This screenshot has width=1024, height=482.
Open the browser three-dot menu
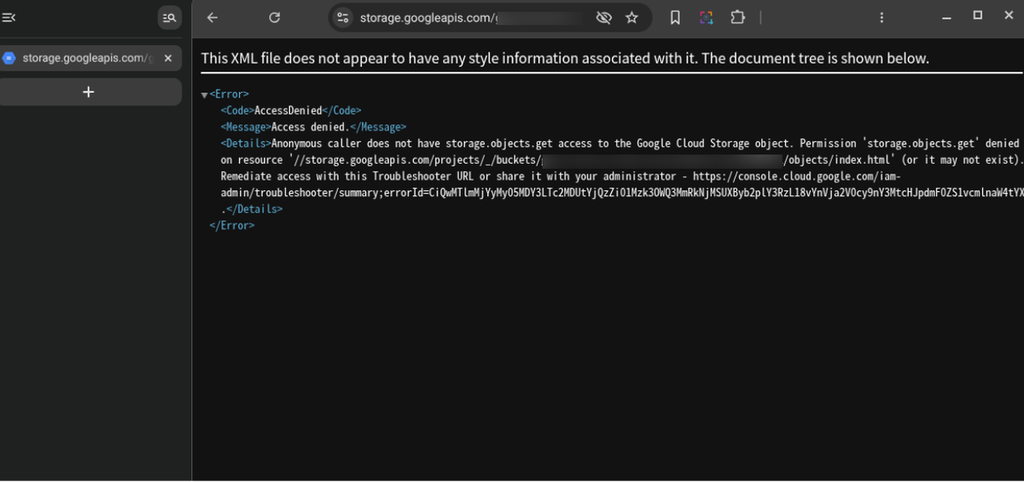click(x=881, y=18)
